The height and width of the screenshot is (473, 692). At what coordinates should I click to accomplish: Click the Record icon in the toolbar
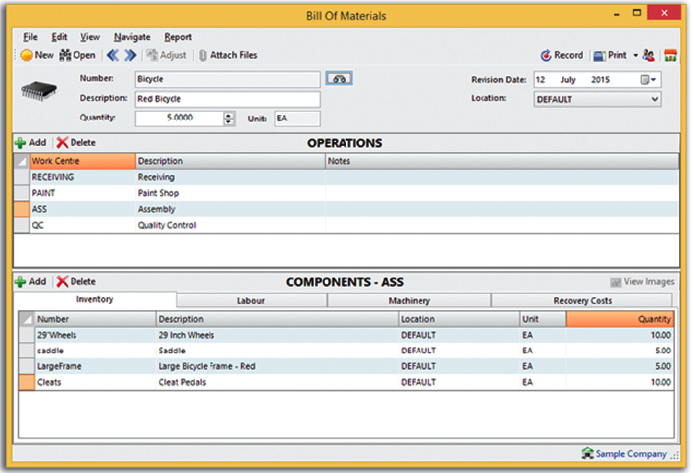point(546,55)
